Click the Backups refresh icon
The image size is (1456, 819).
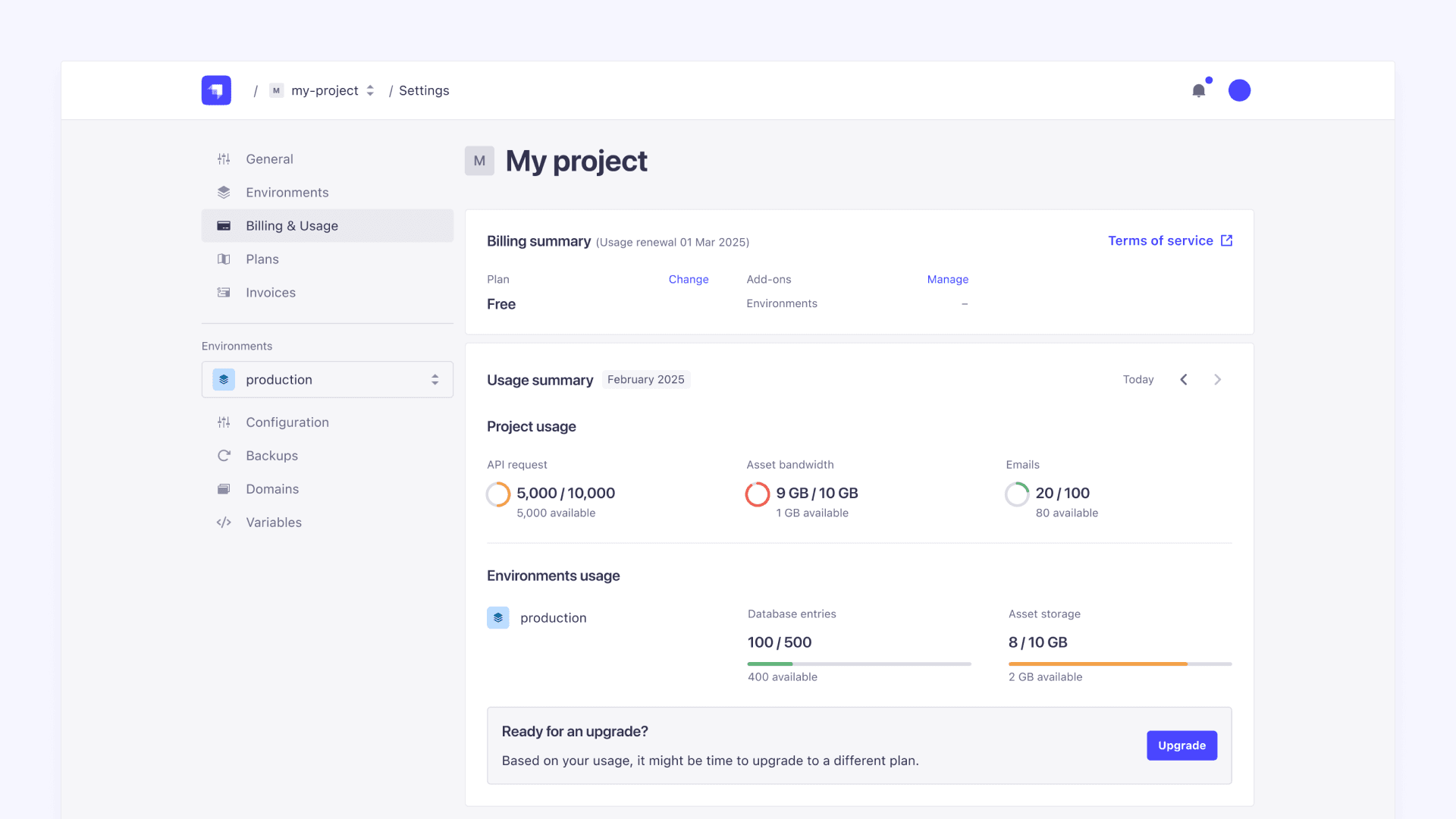224,456
